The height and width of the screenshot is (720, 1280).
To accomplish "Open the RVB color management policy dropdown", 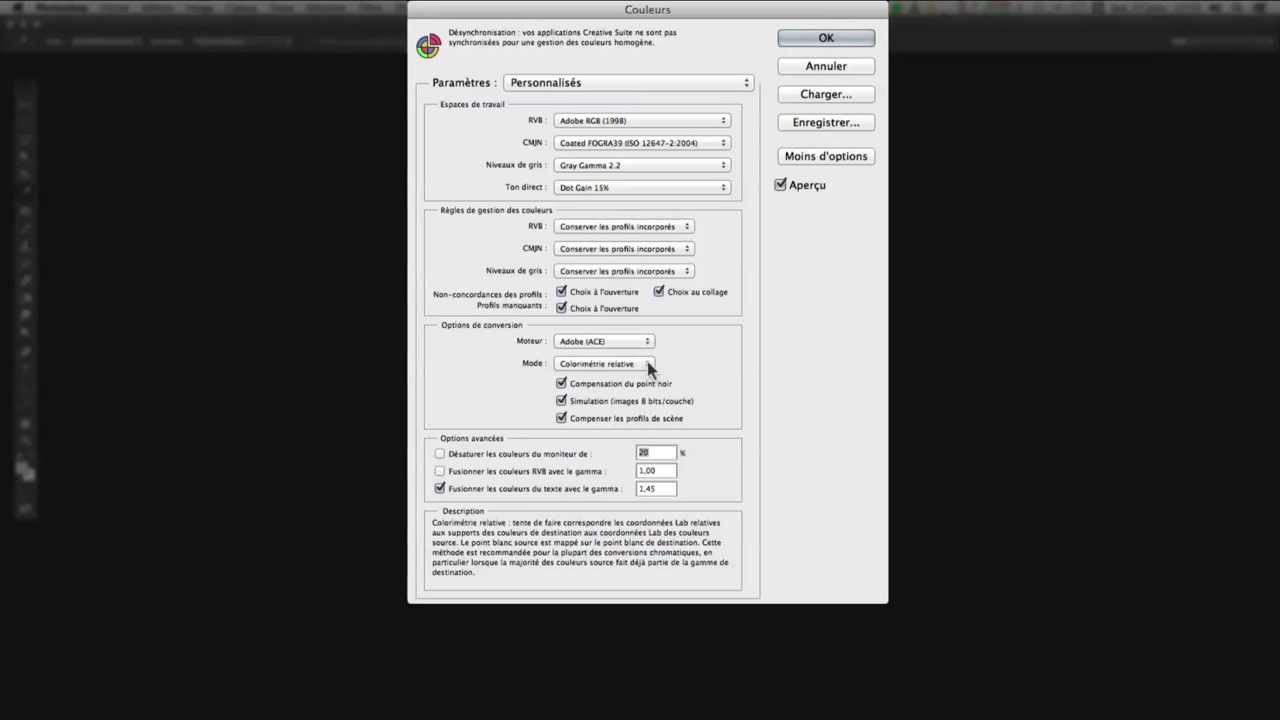I will (624, 227).
